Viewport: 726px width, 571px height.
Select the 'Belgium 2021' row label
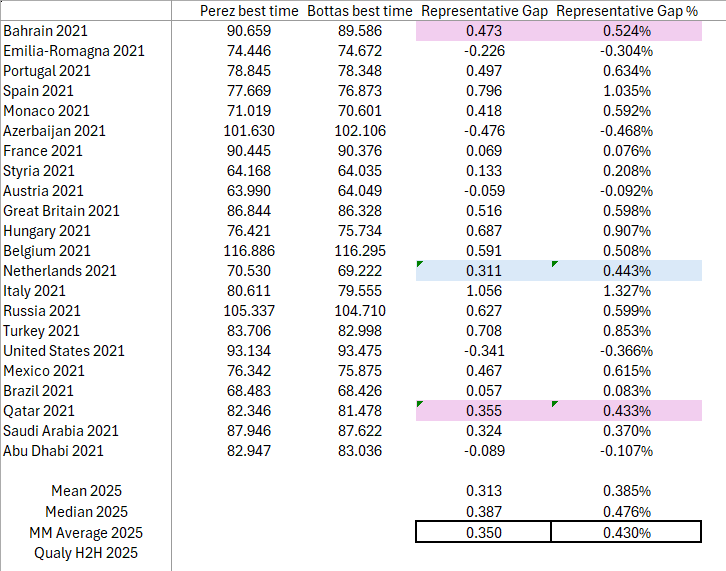[47, 251]
